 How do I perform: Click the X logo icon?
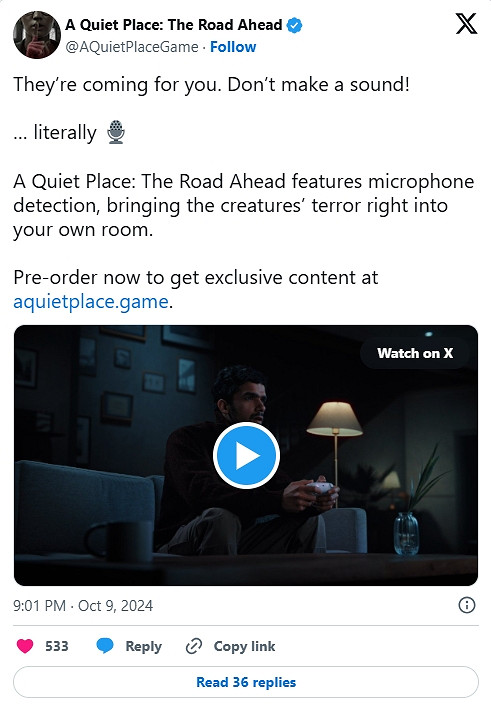tap(466, 24)
